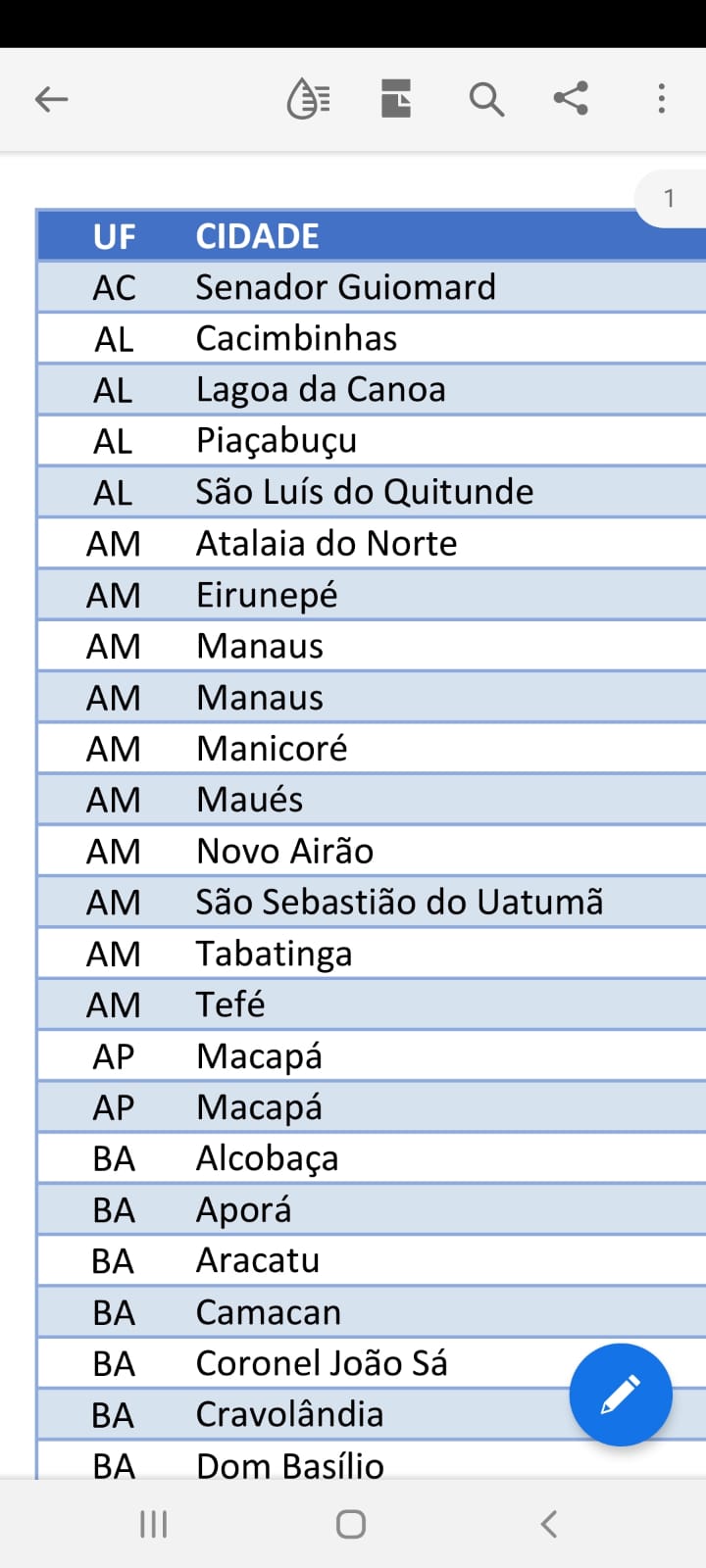This screenshot has width=706, height=1568.
Task: Open the page view settings icon
Action: pos(396,99)
